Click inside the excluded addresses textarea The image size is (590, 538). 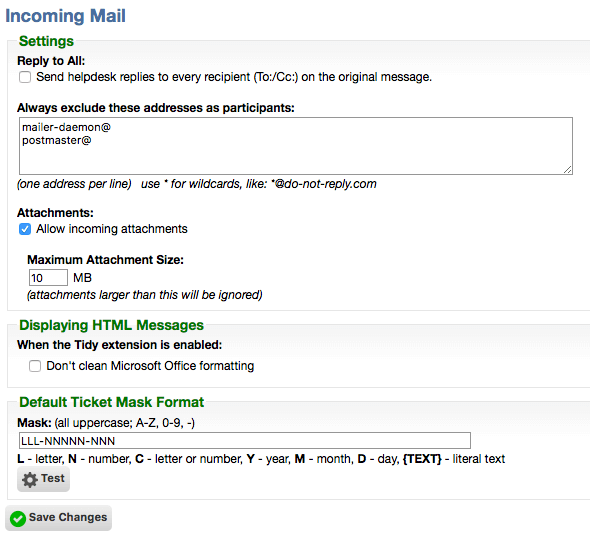coord(296,146)
